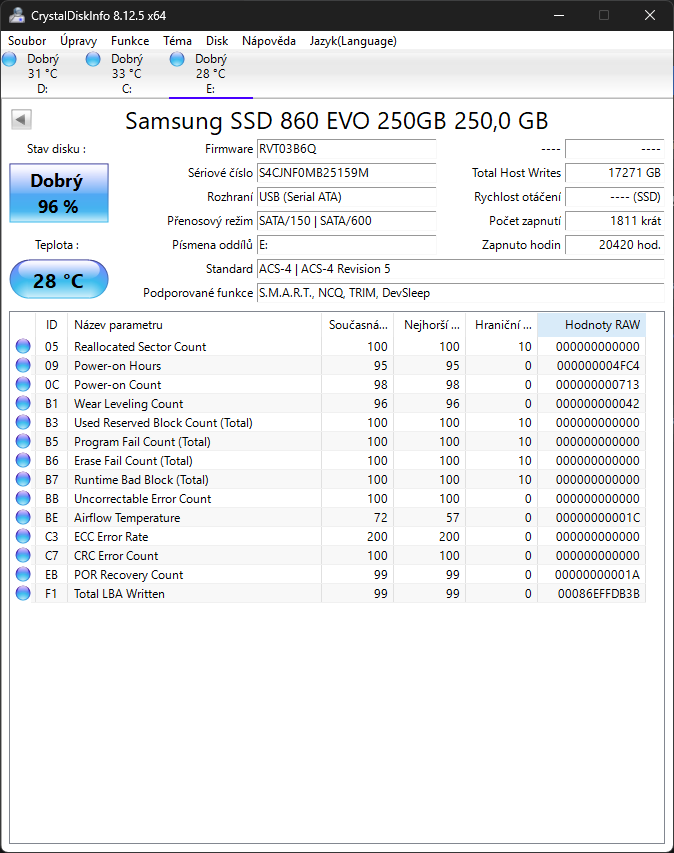Select the Total LBA Written parameter name
The width and height of the screenshot is (674, 853).
(x=119, y=594)
